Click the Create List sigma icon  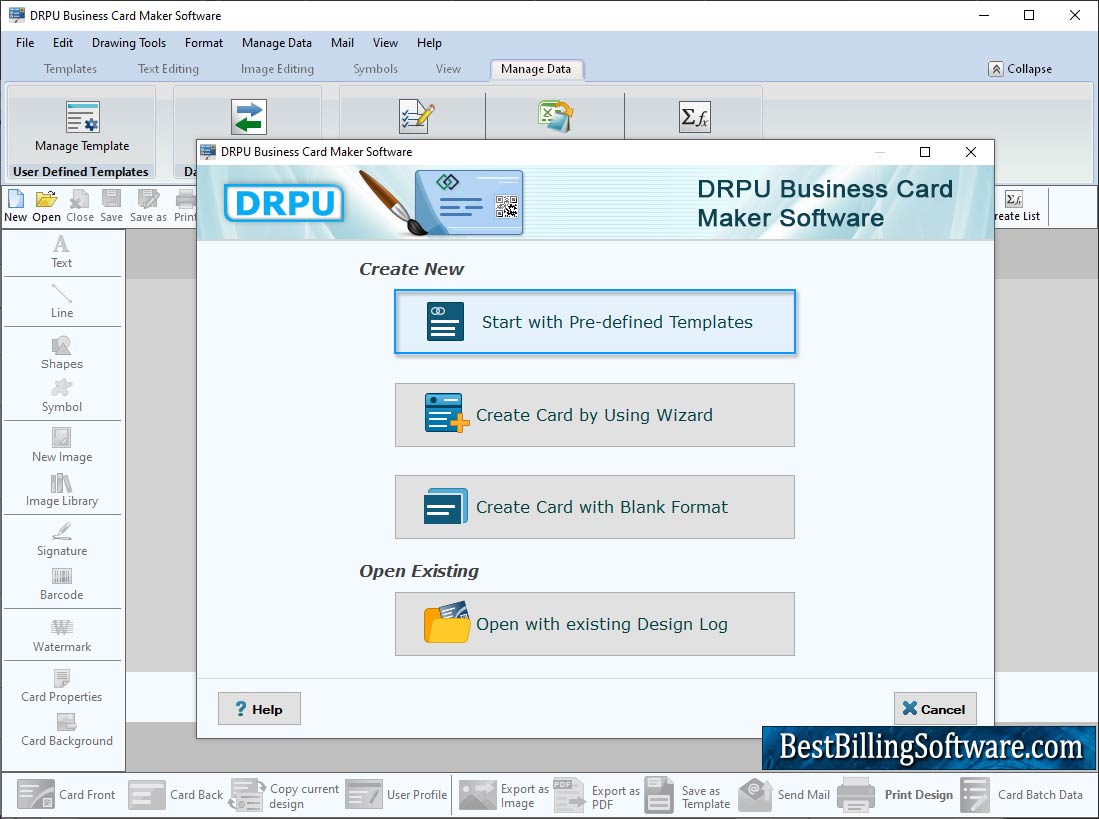point(1013,199)
